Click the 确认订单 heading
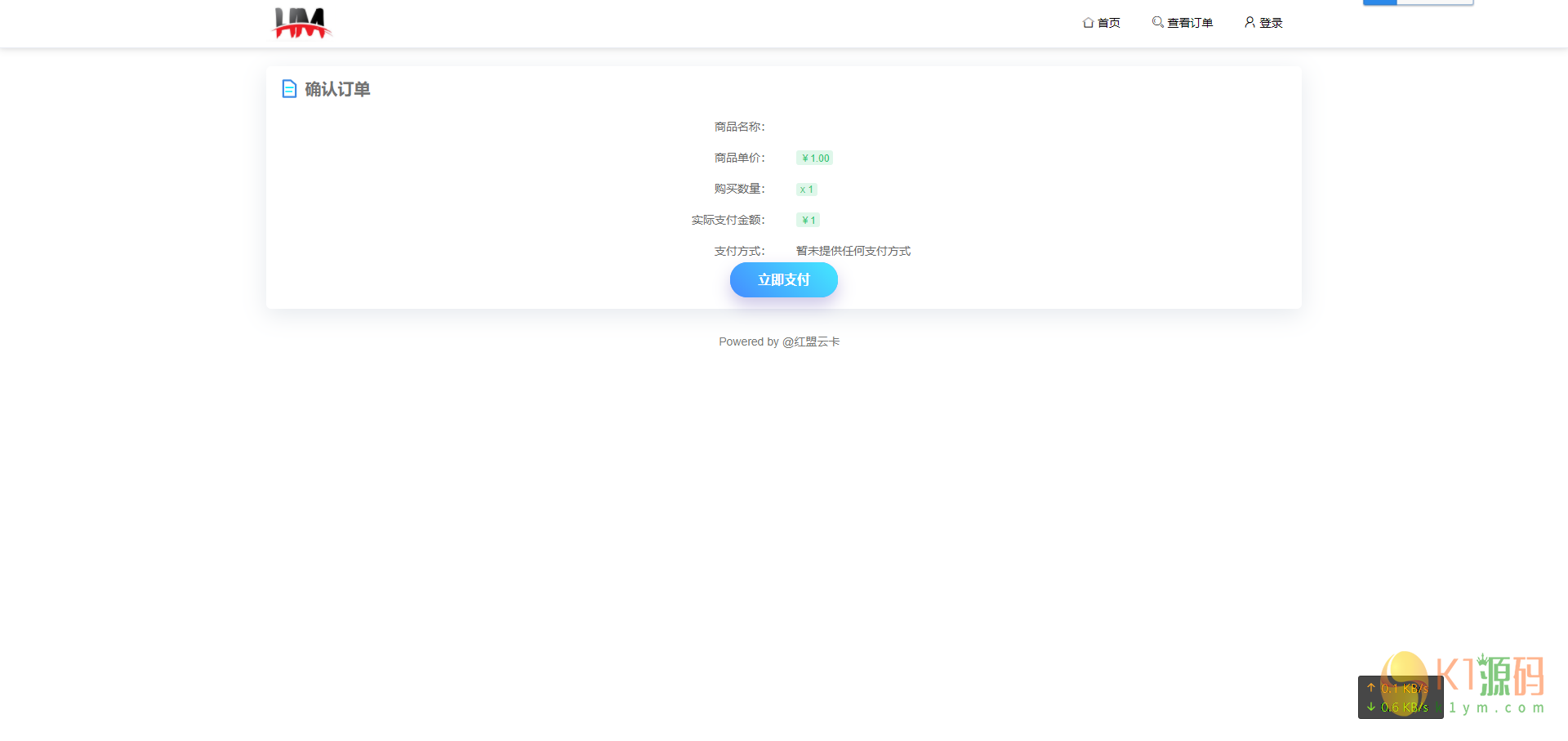Image resolution: width=1568 pixels, height=741 pixels. tap(337, 89)
